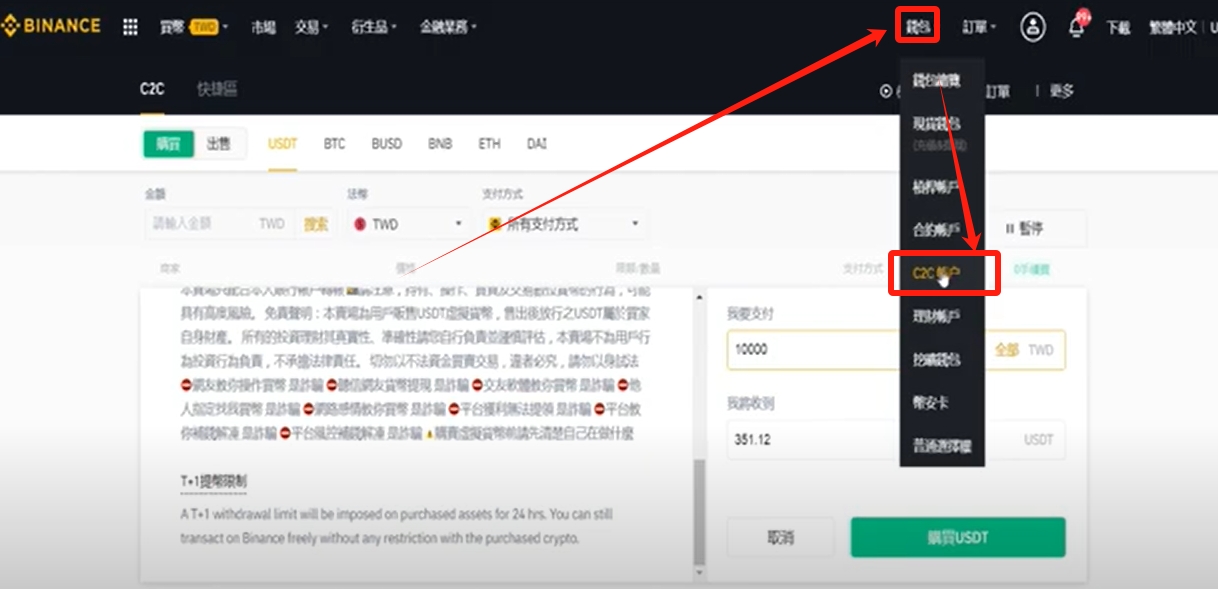Viewport: 1218px width, 589px height.
Task: Open 理財帳戶 from wallet menu
Action: pos(937,316)
